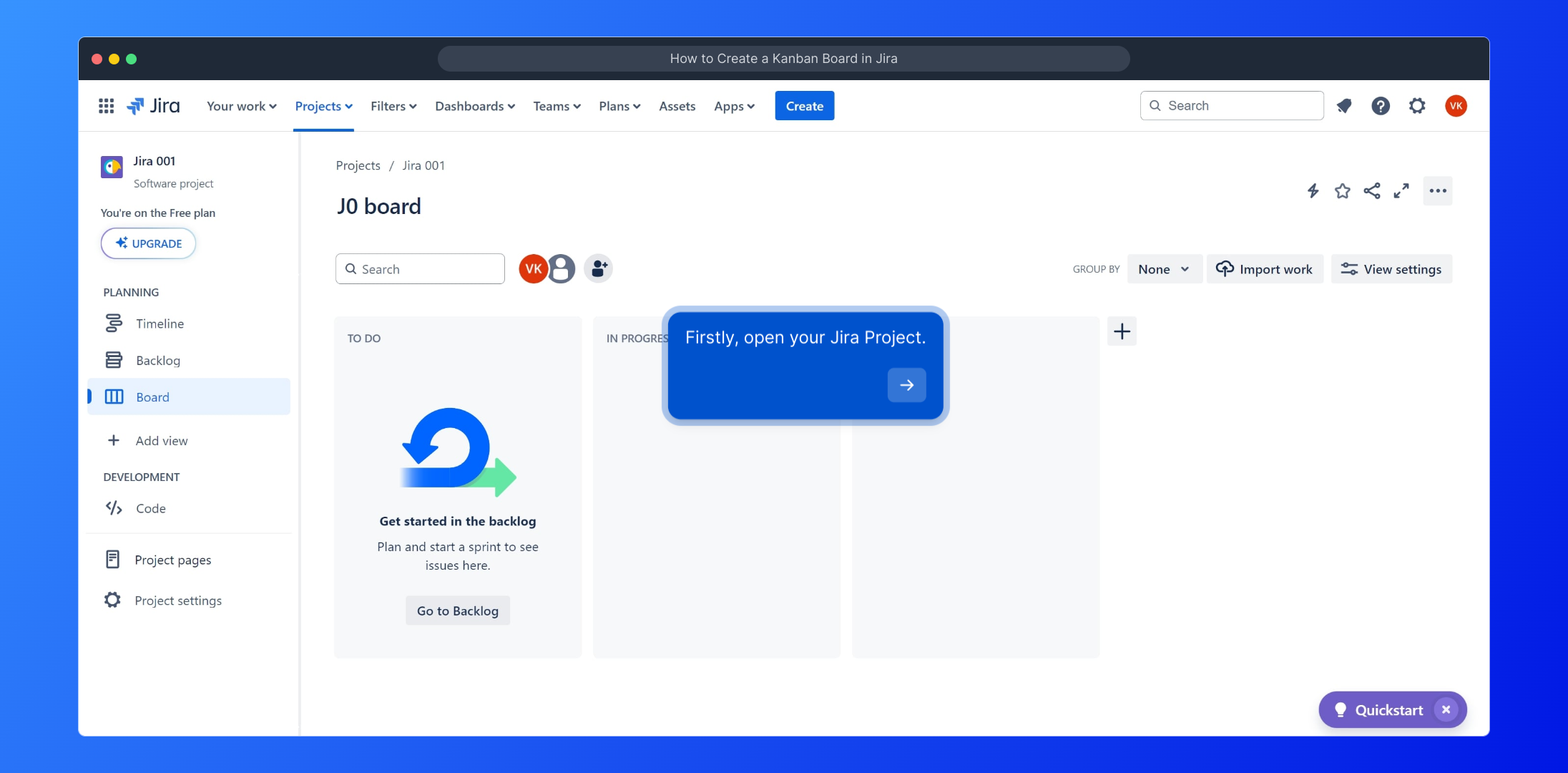The height and width of the screenshot is (773, 1568).
Task: Open the help question mark icon
Action: (1381, 106)
